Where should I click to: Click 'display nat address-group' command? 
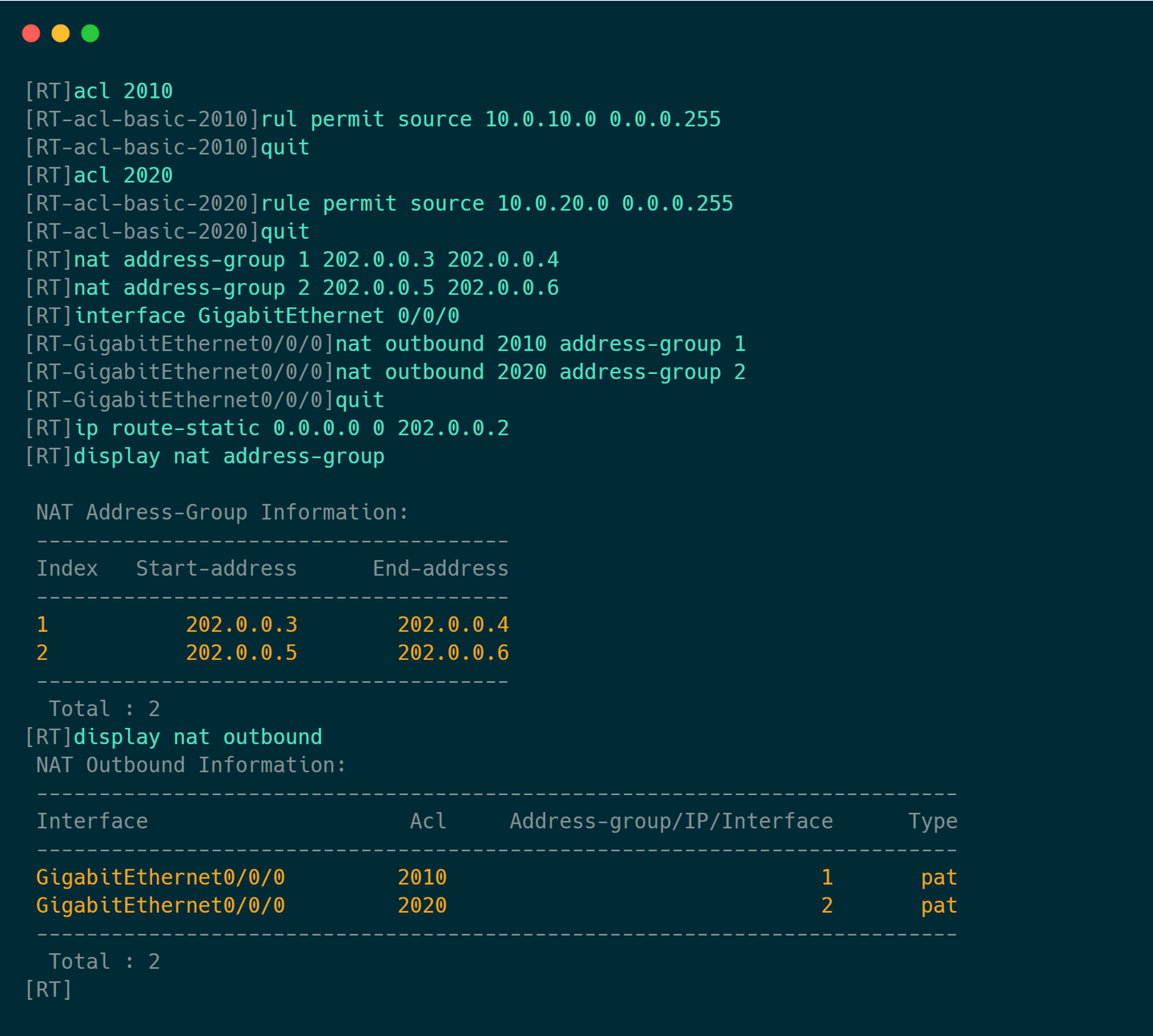click(229, 456)
